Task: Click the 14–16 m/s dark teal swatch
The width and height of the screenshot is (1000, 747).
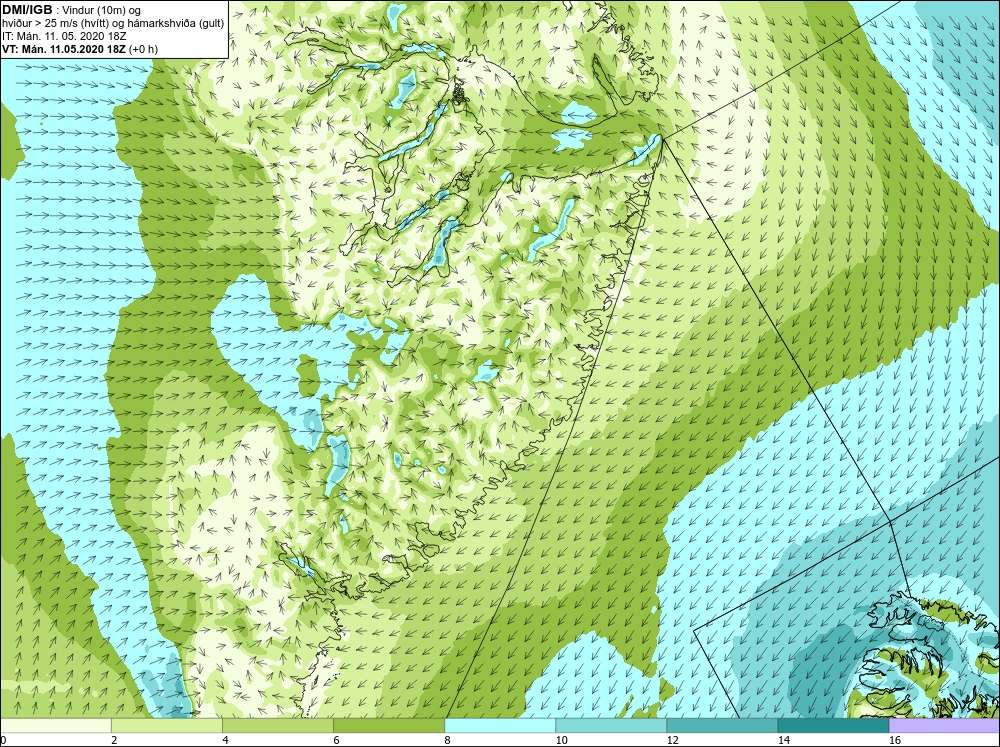Action: (x=832, y=725)
